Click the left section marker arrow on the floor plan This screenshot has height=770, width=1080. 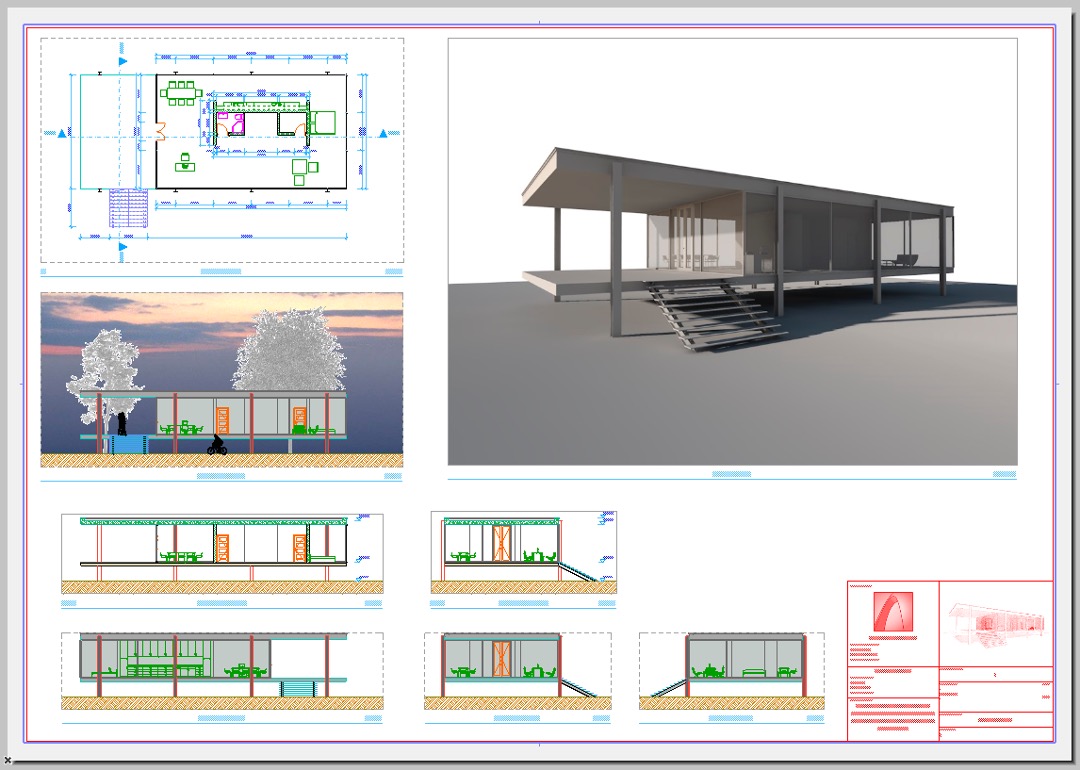point(62,133)
